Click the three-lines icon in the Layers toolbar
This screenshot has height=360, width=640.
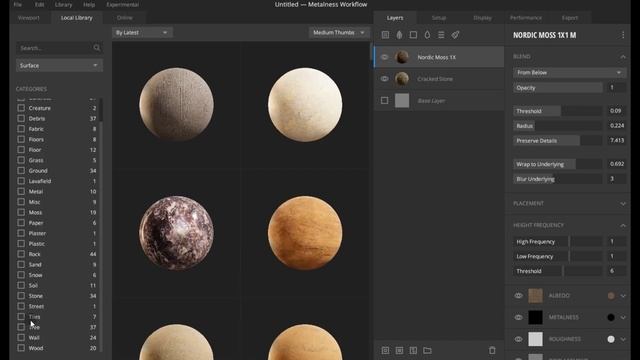[x=441, y=35]
